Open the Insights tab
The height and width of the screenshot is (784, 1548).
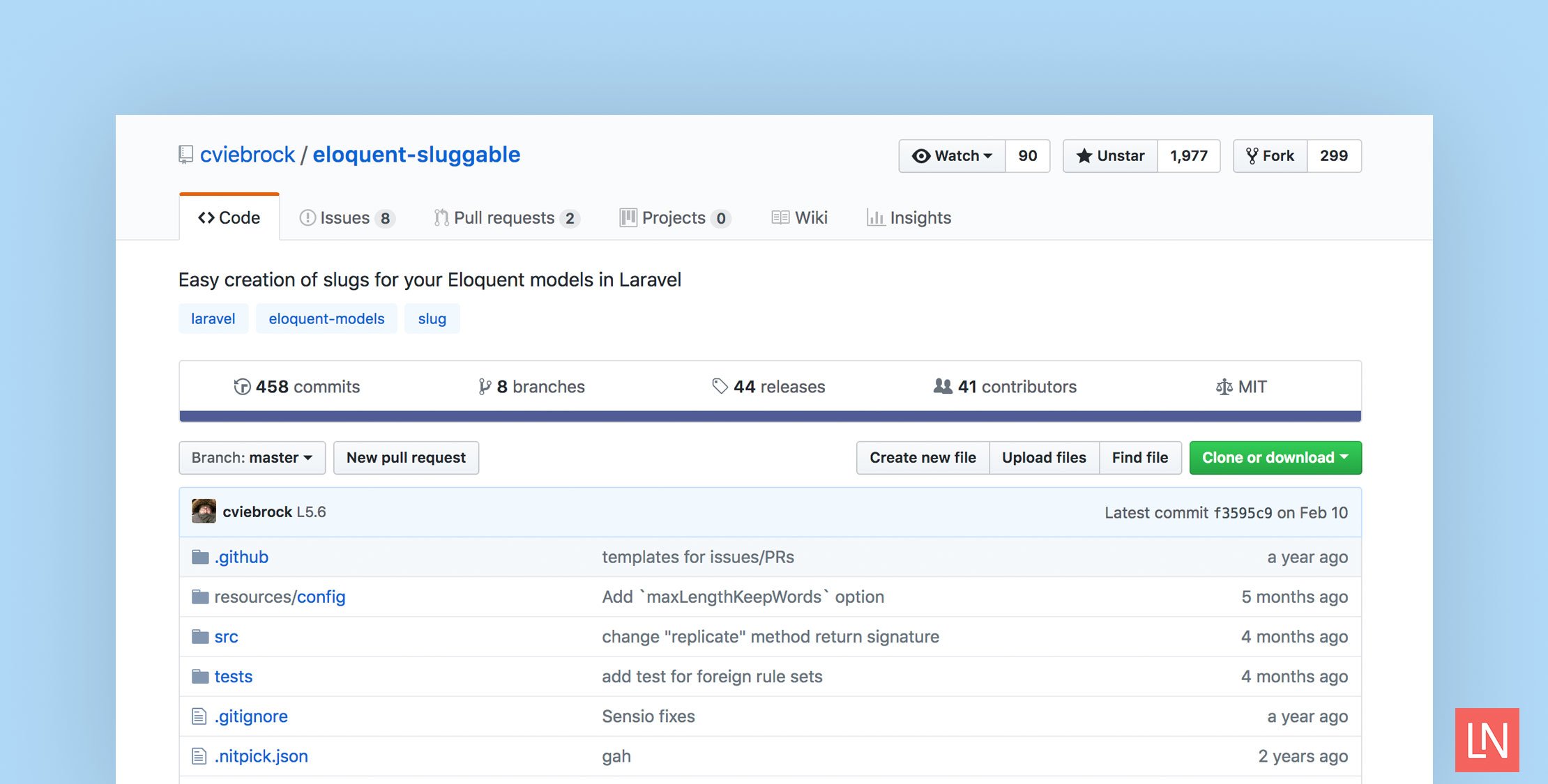(909, 218)
